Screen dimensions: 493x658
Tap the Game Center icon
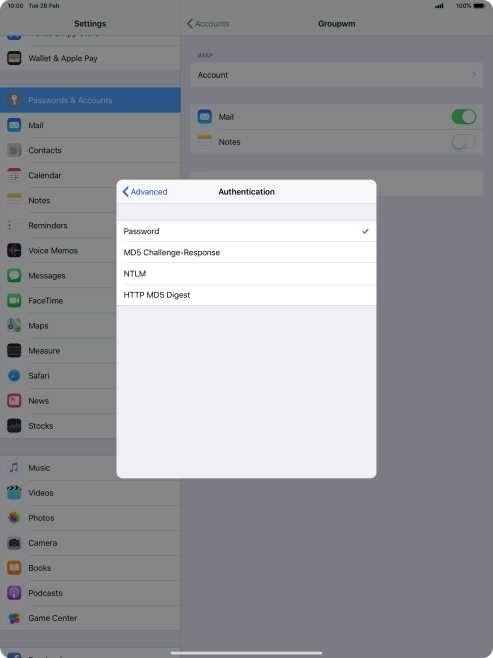coord(14,618)
